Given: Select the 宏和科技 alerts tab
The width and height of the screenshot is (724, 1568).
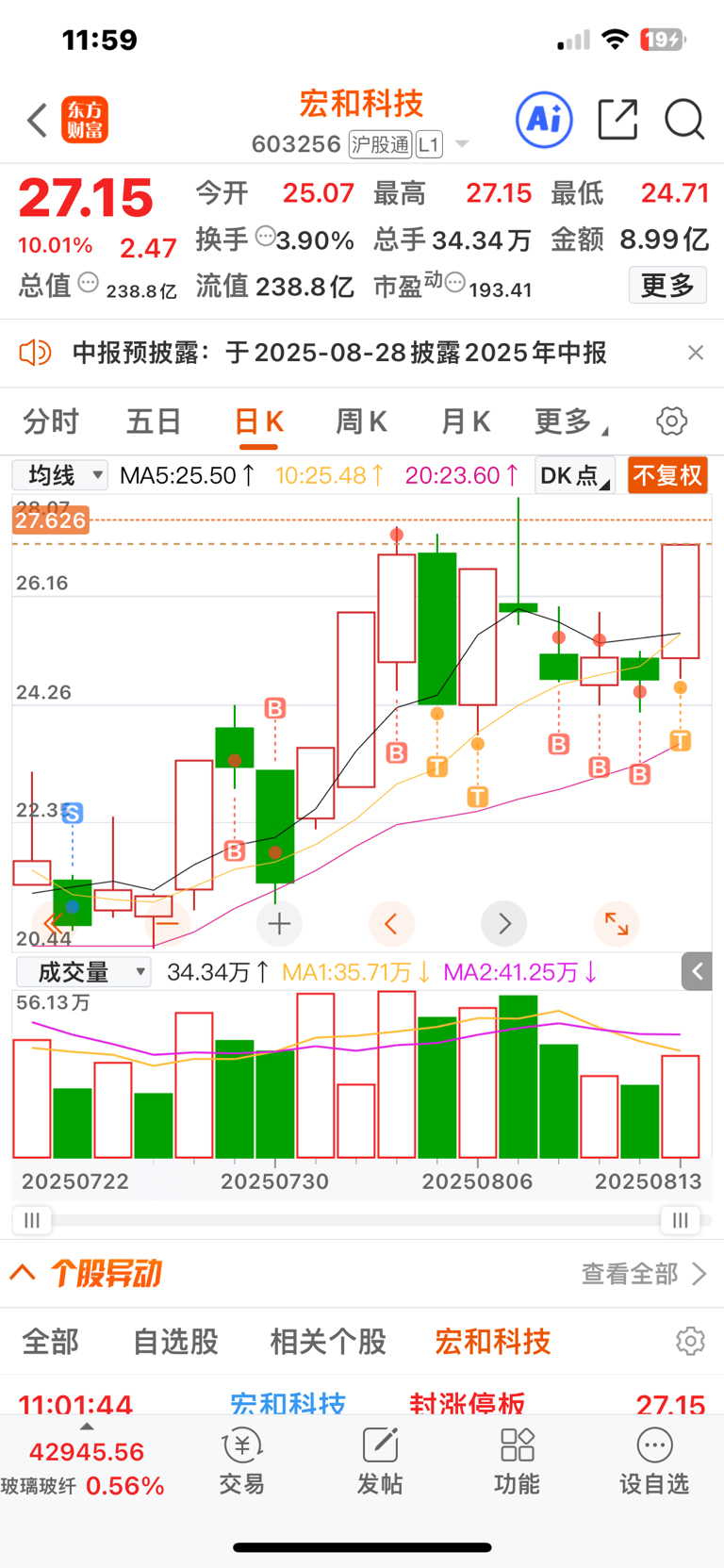Looking at the screenshot, I should (x=493, y=1341).
